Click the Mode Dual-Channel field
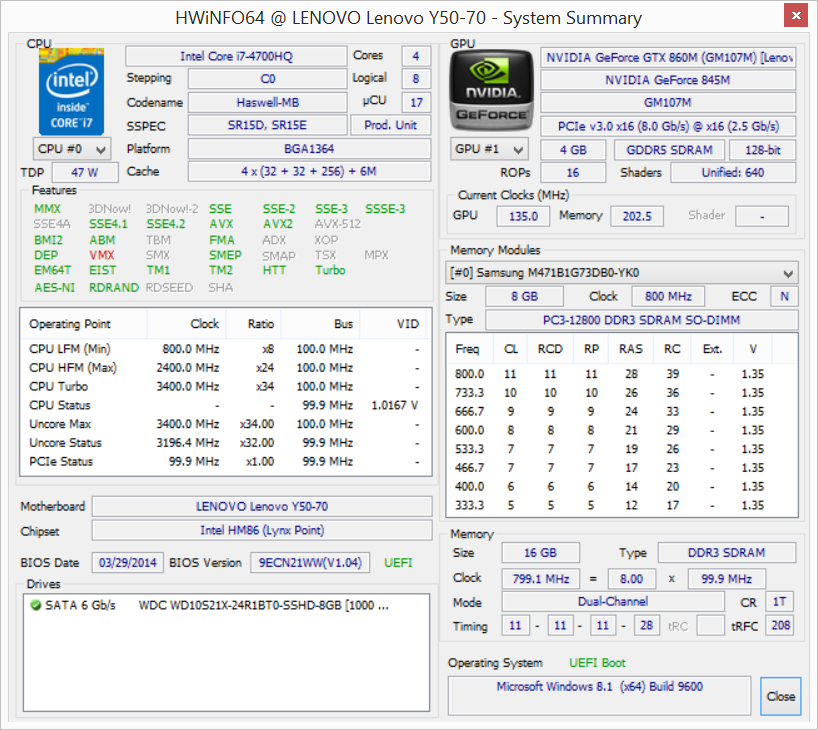 (x=613, y=602)
